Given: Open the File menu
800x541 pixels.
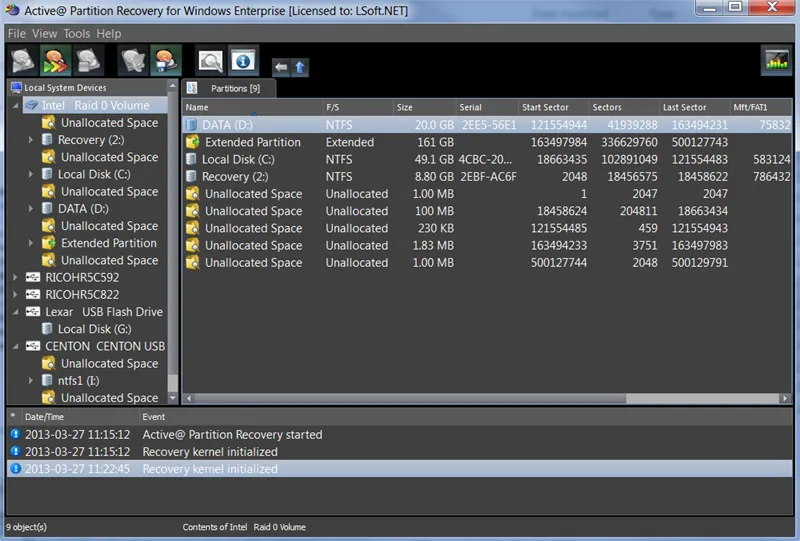Looking at the screenshot, I should pos(16,33).
